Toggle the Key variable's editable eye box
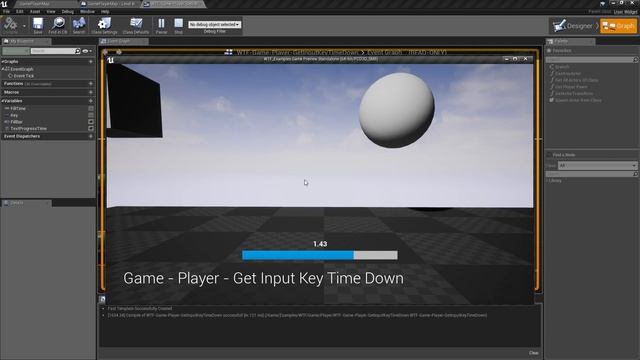The width and height of the screenshot is (640, 360). [x=91, y=116]
